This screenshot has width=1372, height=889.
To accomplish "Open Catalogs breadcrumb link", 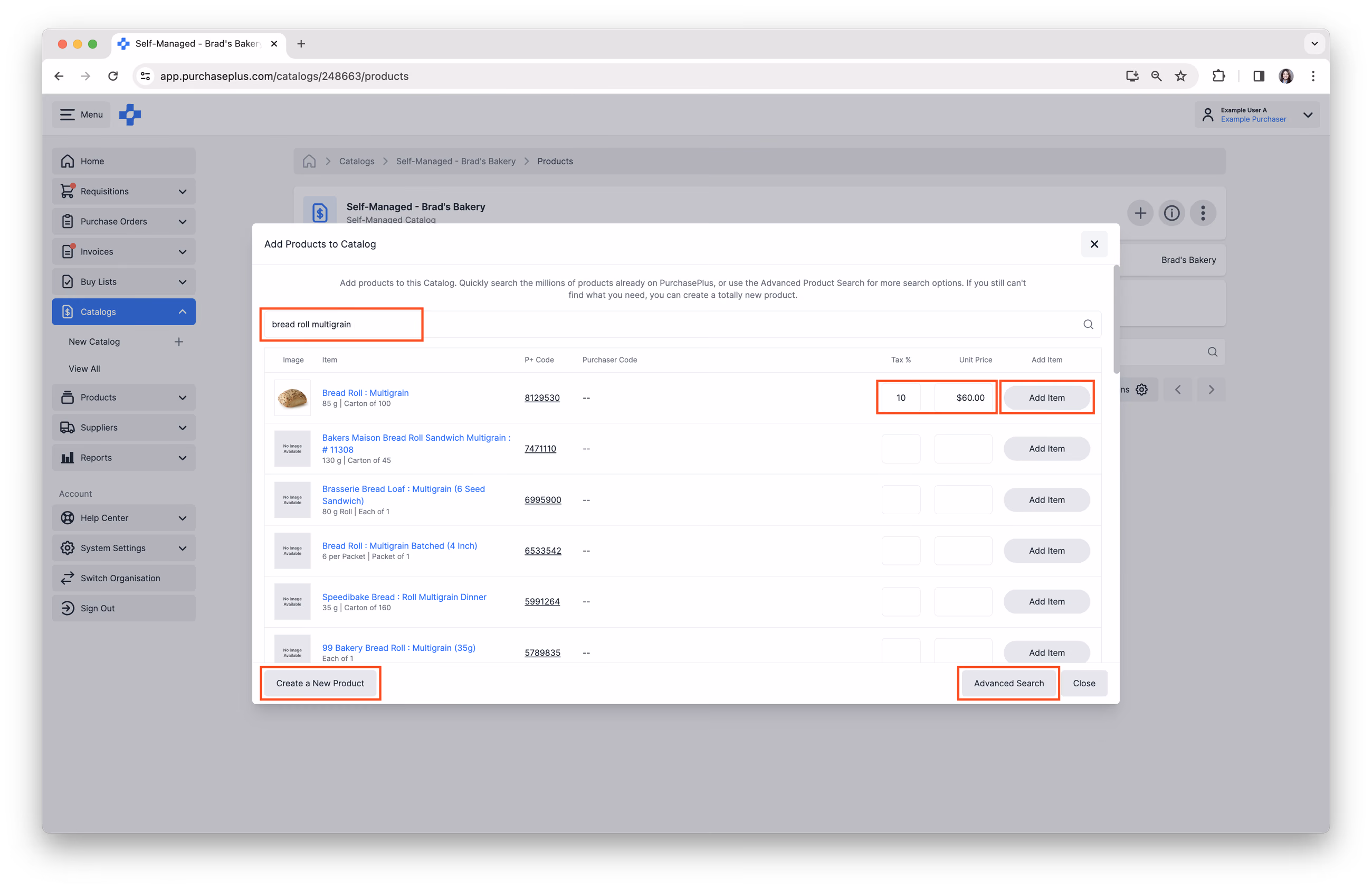I will [356, 161].
